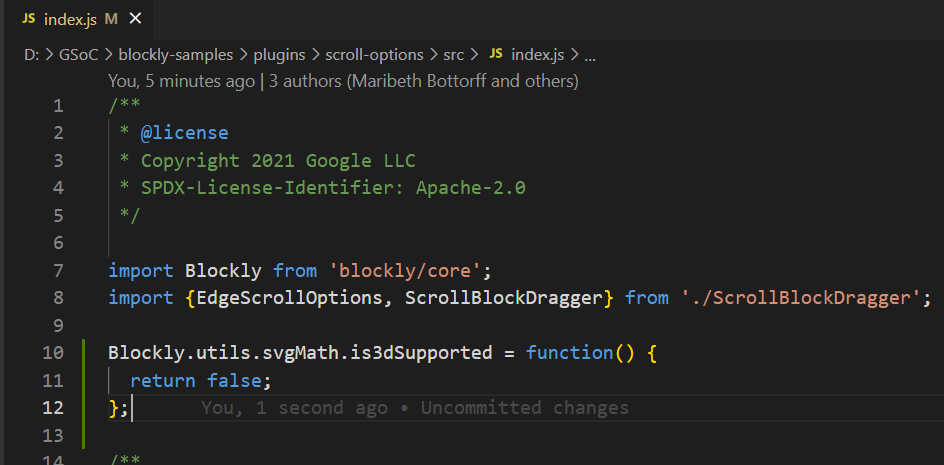This screenshot has height=465, width=944.
Task: Click the JS file icon on the tab
Action: pos(29,19)
